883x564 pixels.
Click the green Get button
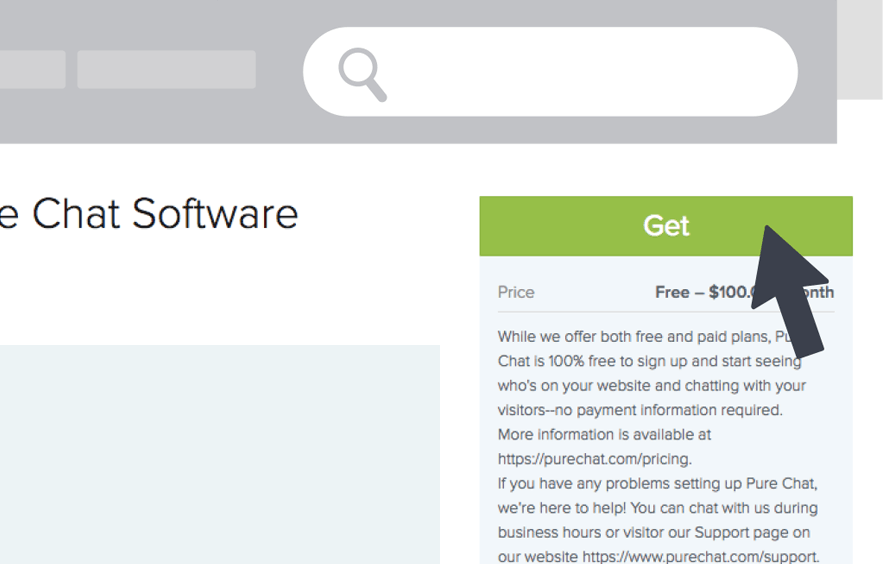tap(666, 226)
